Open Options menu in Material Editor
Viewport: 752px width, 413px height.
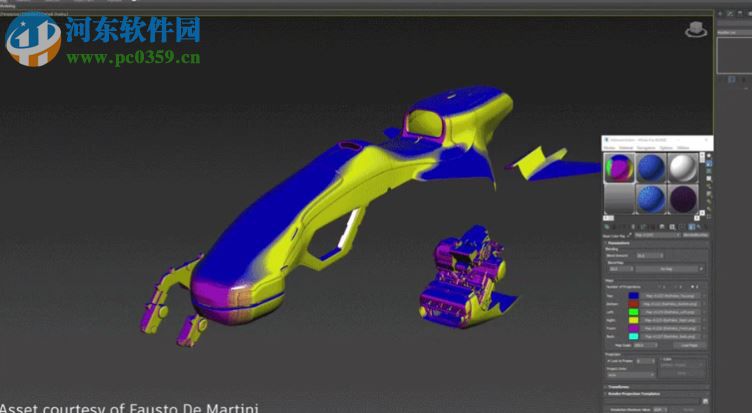(666, 147)
